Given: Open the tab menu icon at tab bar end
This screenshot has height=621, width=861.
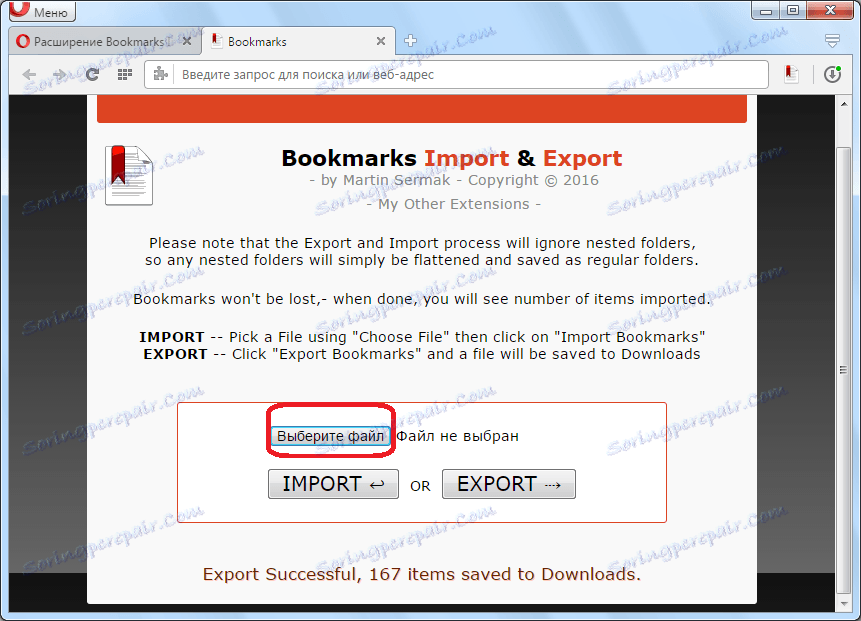Looking at the screenshot, I should (832, 41).
